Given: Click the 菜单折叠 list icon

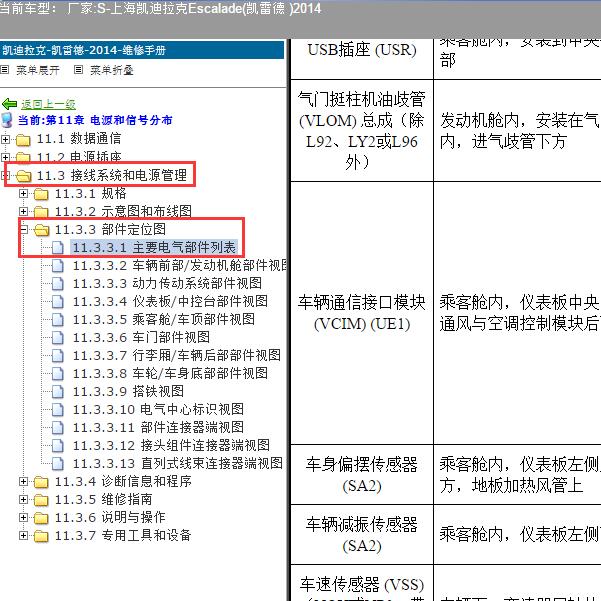Looking at the screenshot, I should pyautogui.click(x=78, y=70).
